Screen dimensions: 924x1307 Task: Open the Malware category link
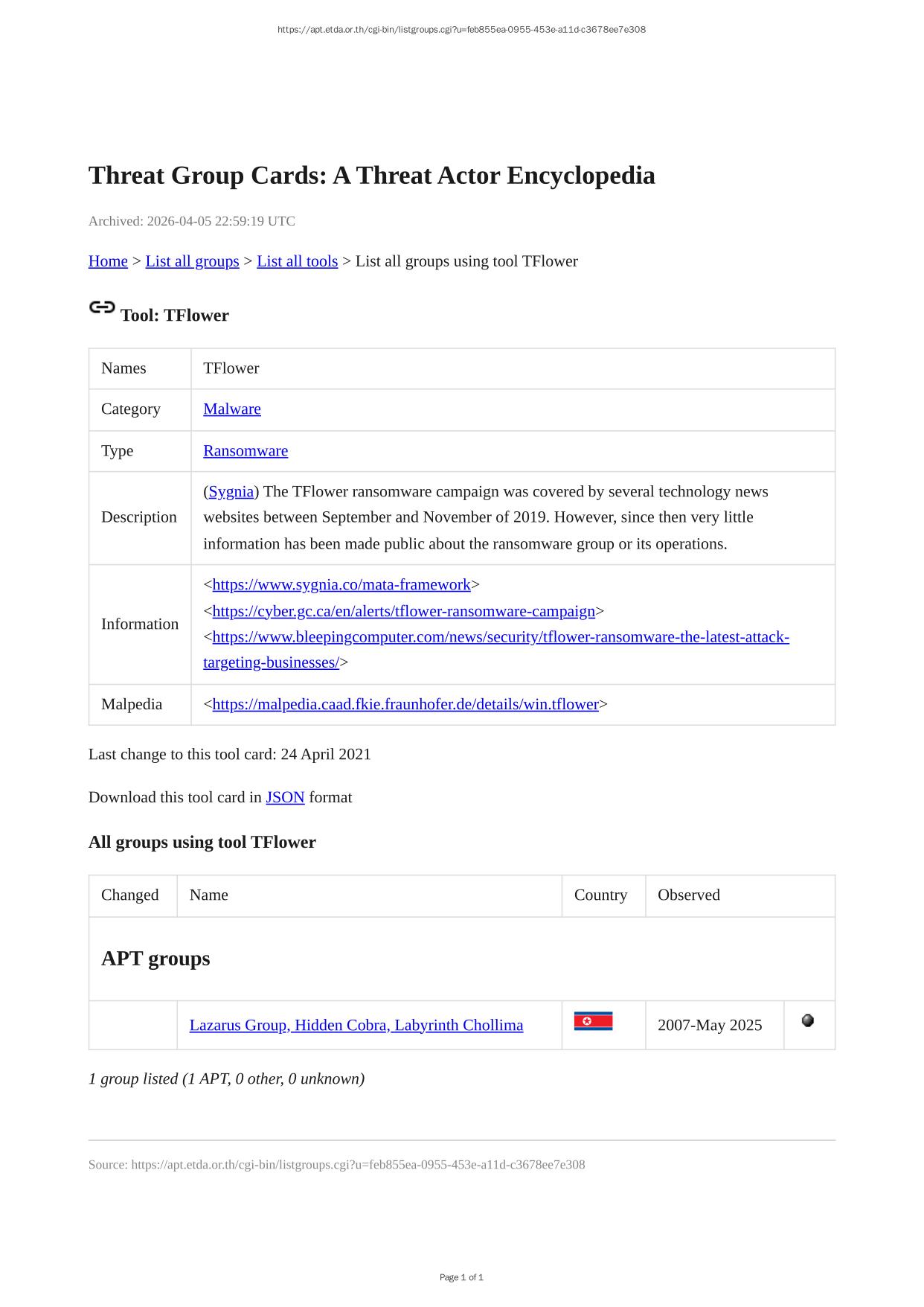tap(232, 409)
